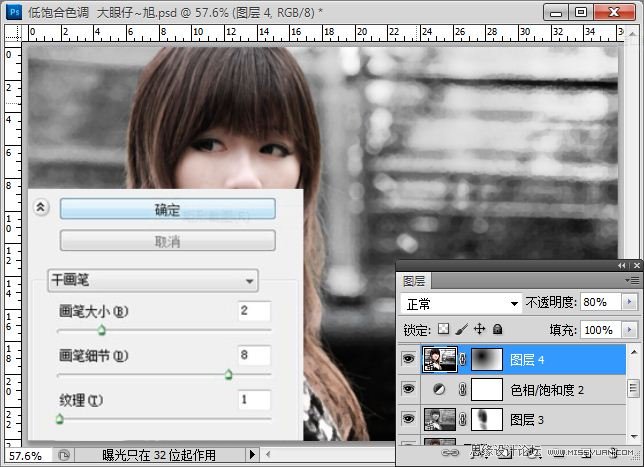Select 图层 4 layer mask thumbnail
Image resolution: width=644 pixels, height=467 pixels.
click(487, 359)
